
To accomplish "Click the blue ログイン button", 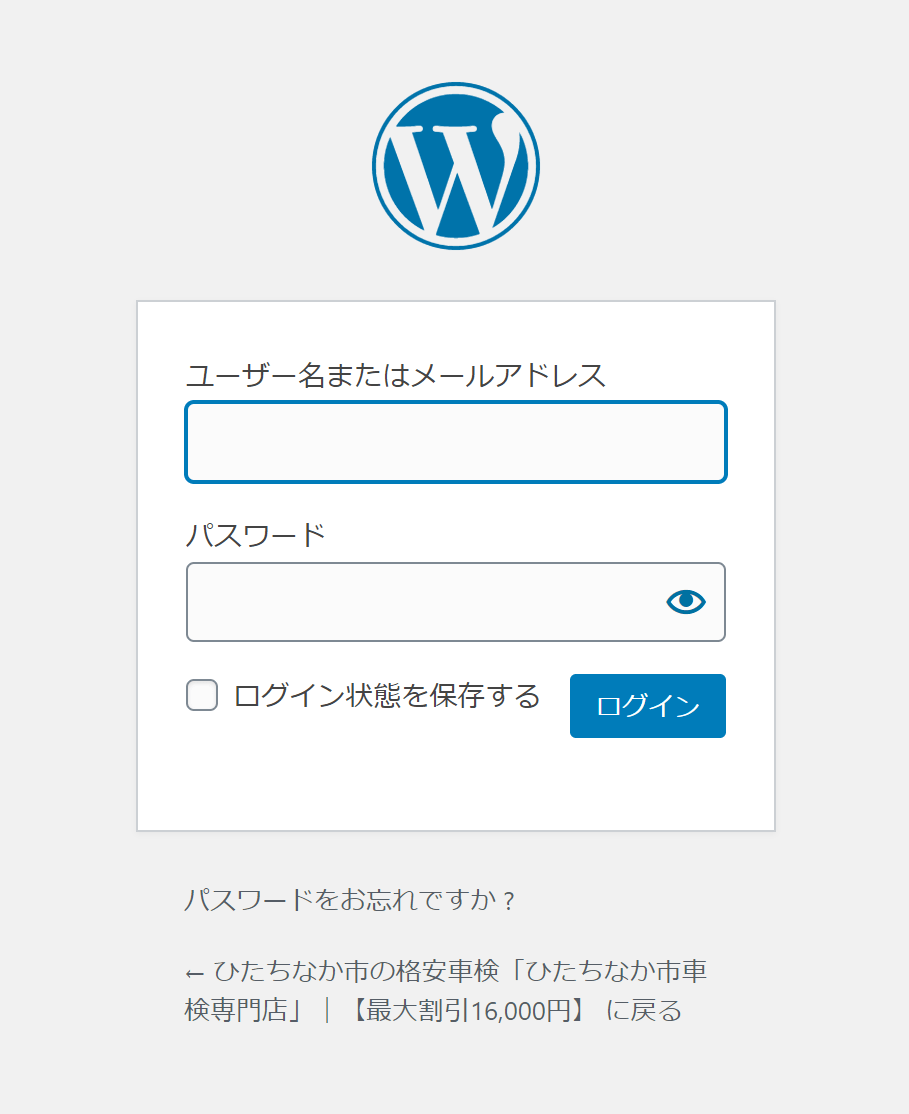I will tap(647, 706).
